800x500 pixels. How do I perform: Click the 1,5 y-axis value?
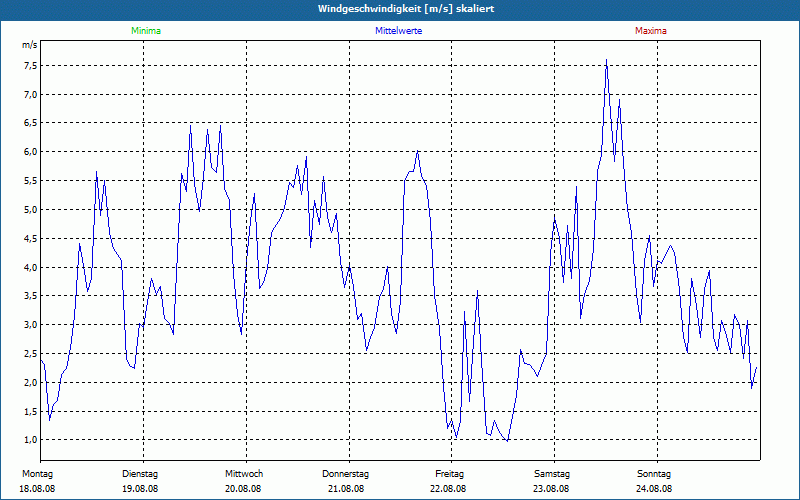pyautogui.click(x=29, y=411)
